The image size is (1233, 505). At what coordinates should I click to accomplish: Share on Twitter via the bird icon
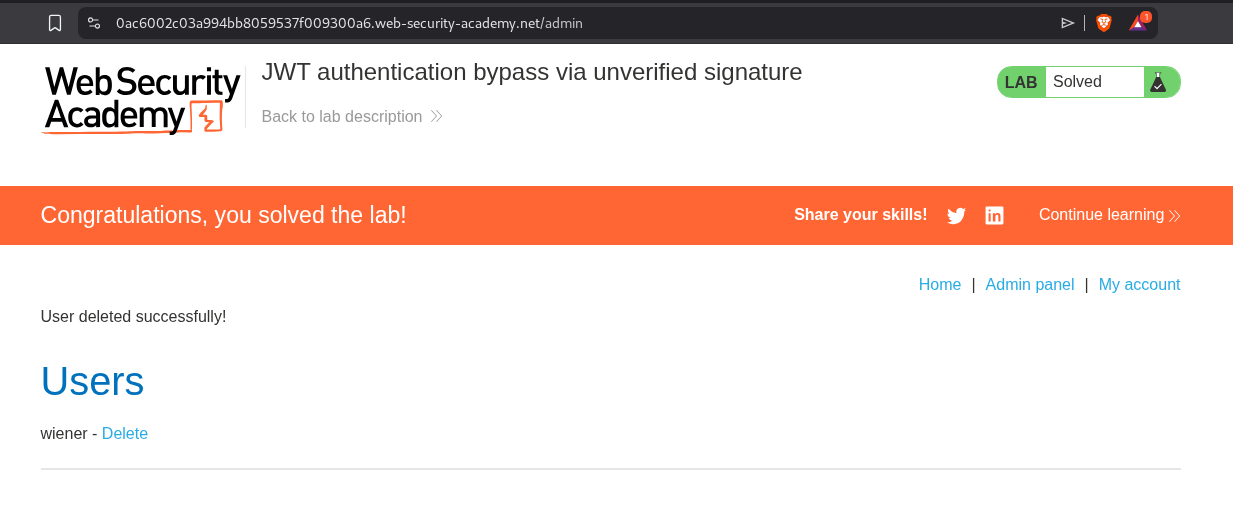click(x=956, y=216)
